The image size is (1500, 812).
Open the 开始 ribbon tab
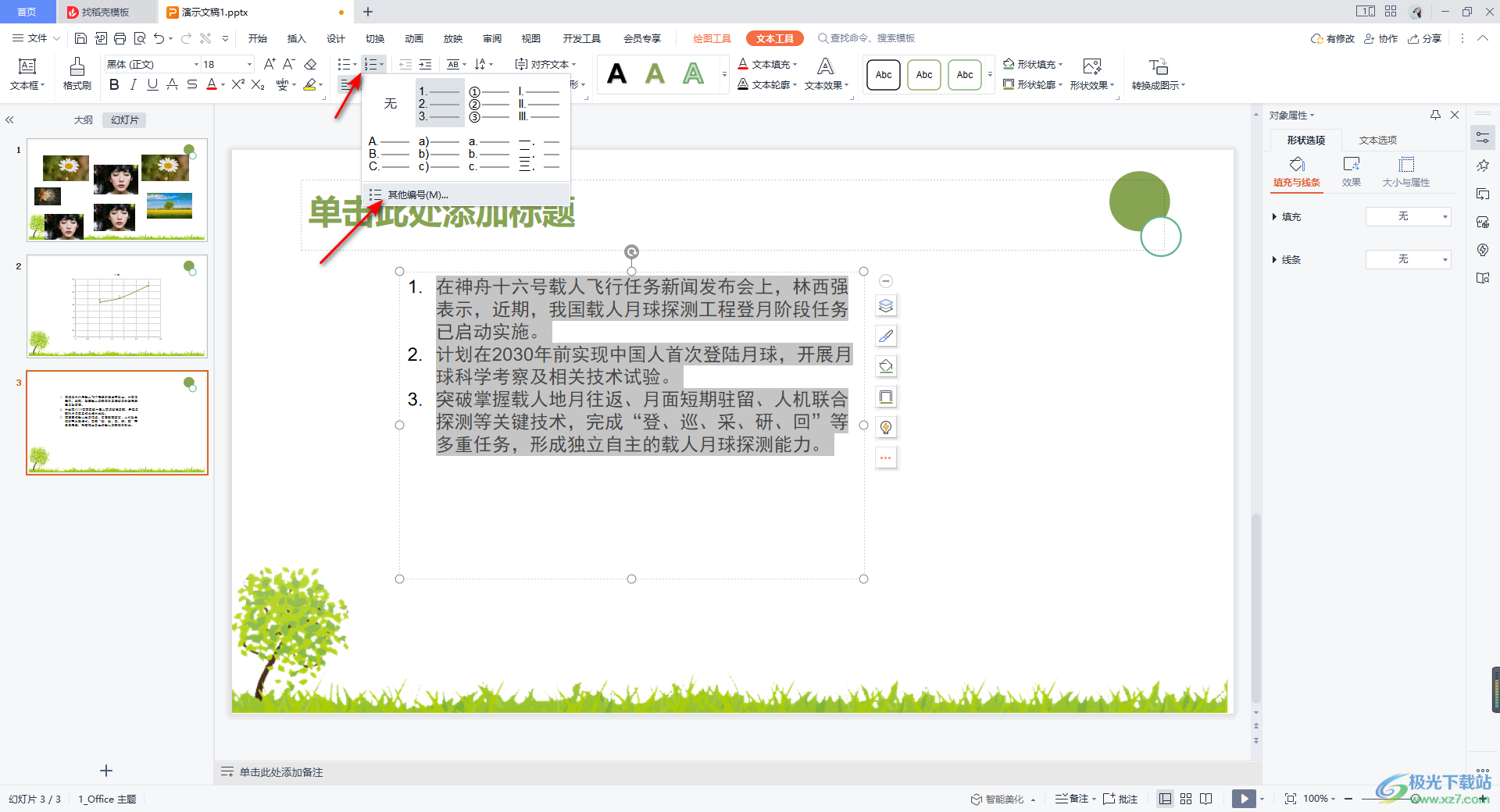point(258,38)
